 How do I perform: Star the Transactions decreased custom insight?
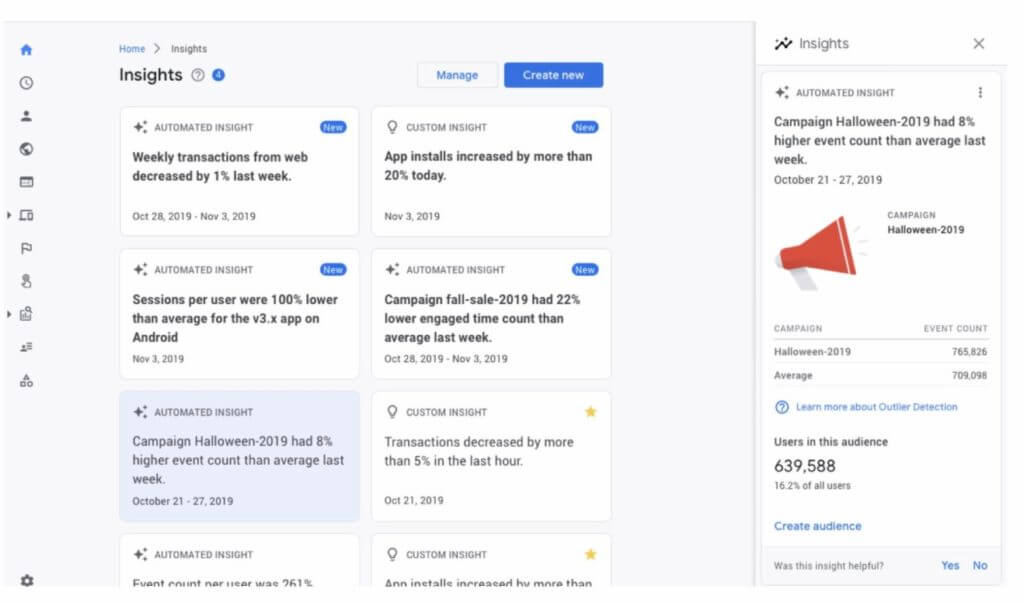[590, 411]
